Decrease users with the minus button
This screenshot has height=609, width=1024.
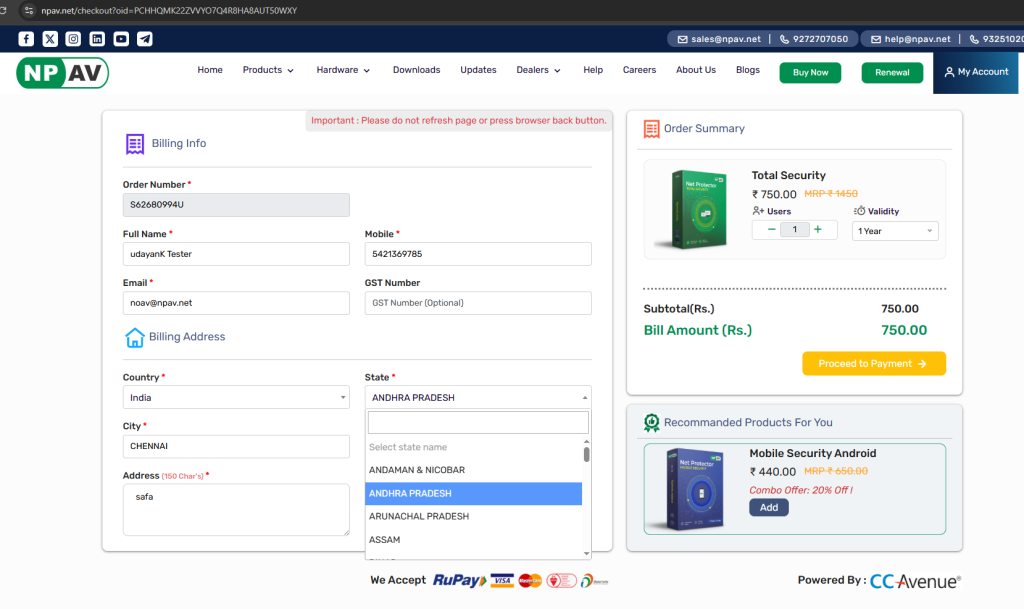tap(771, 230)
